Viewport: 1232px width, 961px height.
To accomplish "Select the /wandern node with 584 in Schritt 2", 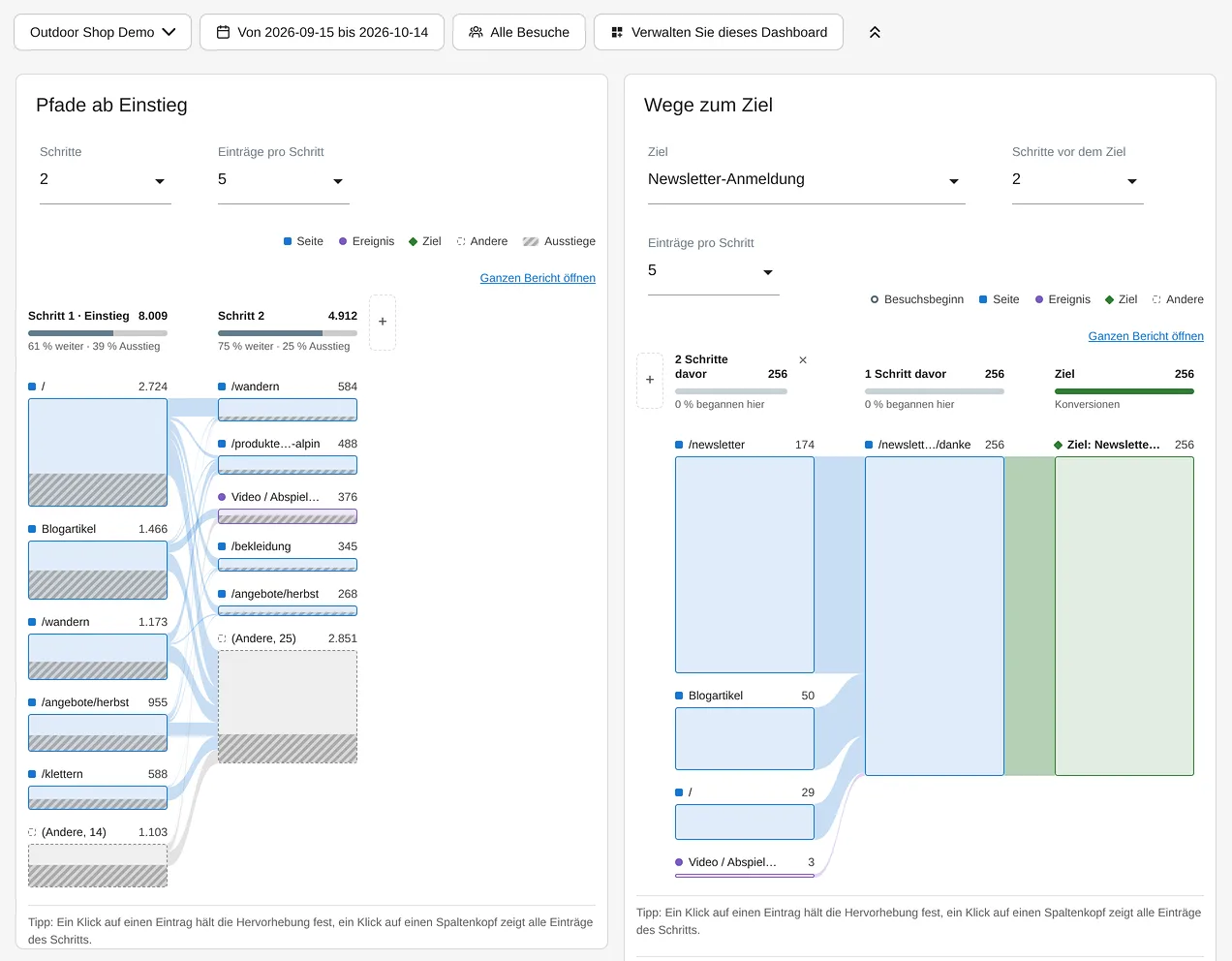I will (x=288, y=410).
